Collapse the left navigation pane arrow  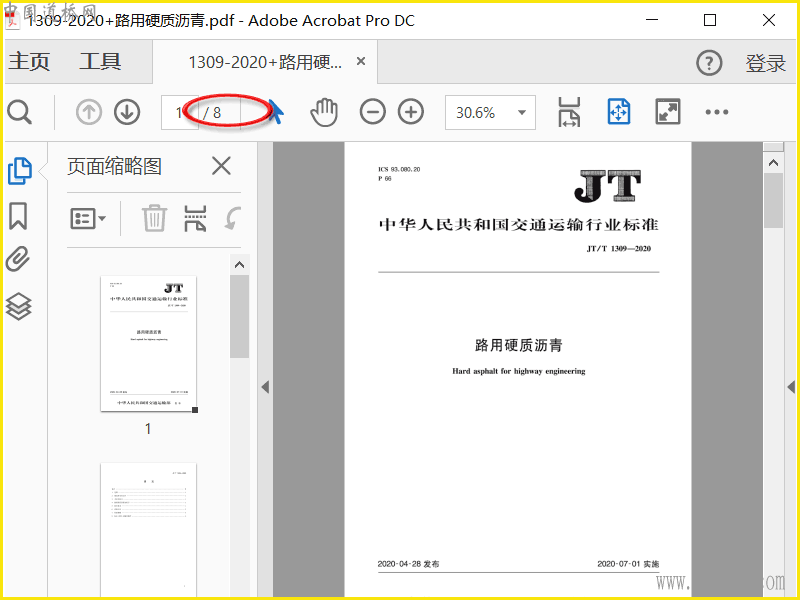265,387
